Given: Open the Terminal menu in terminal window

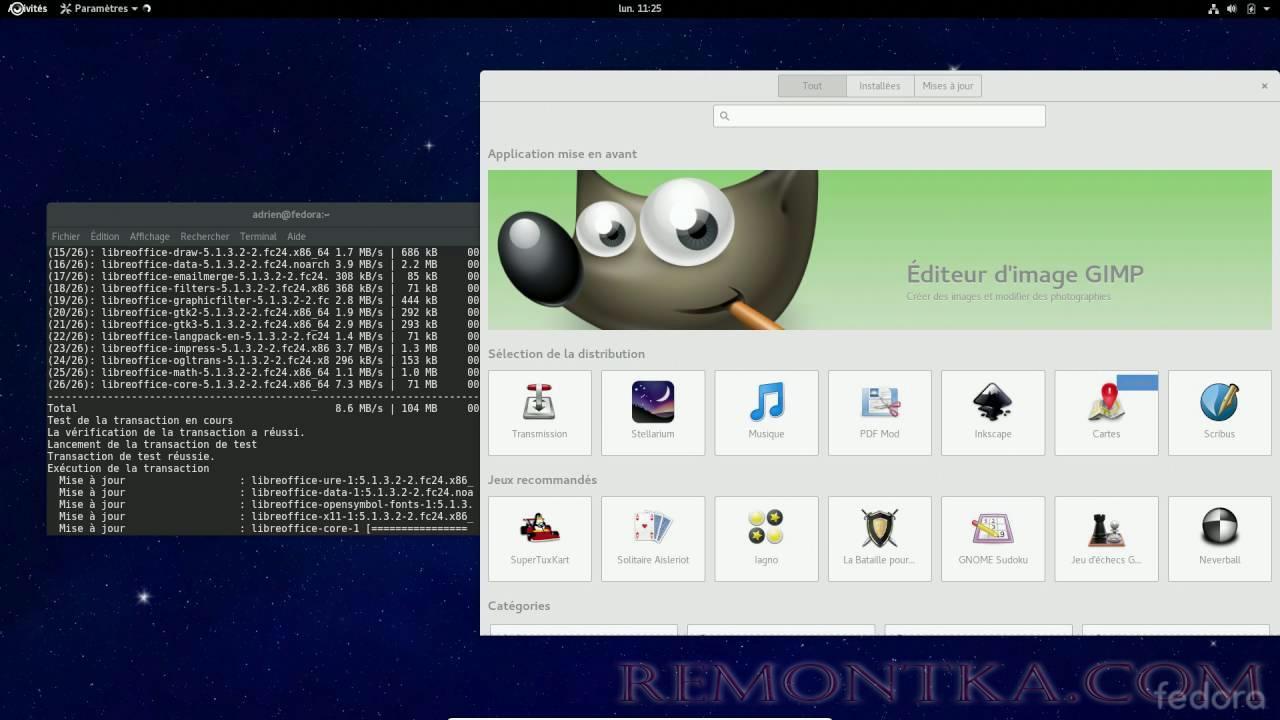Looking at the screenshot, I should click(258, 237).
